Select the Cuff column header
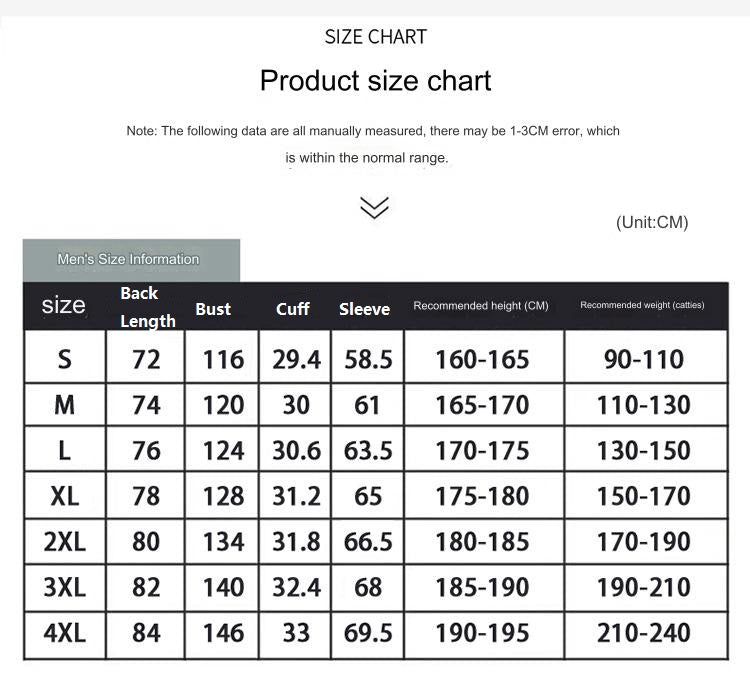 click(x=293, y=309)
